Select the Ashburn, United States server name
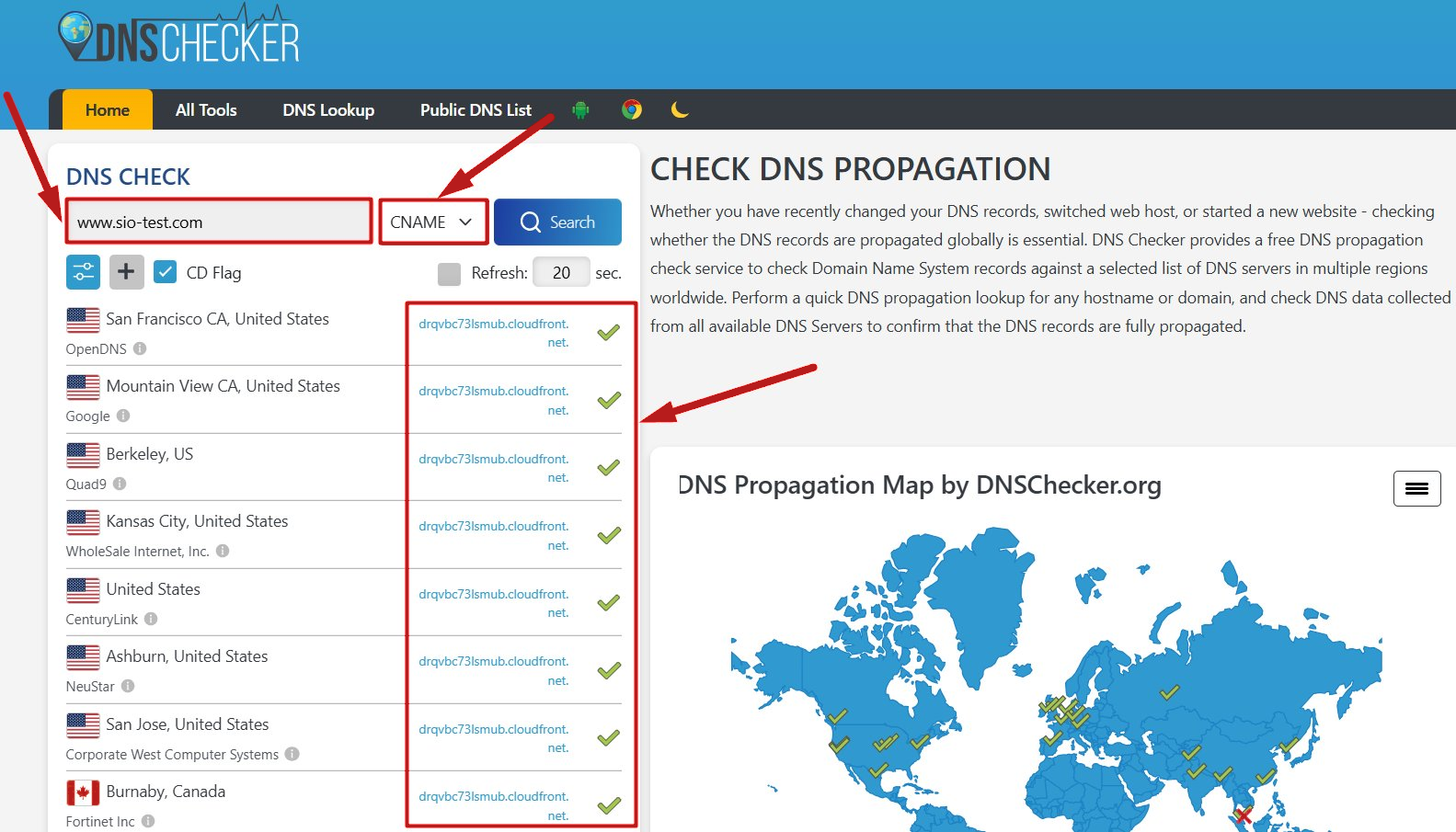The width and height of the screenshot is (1456, 832). 187,656
